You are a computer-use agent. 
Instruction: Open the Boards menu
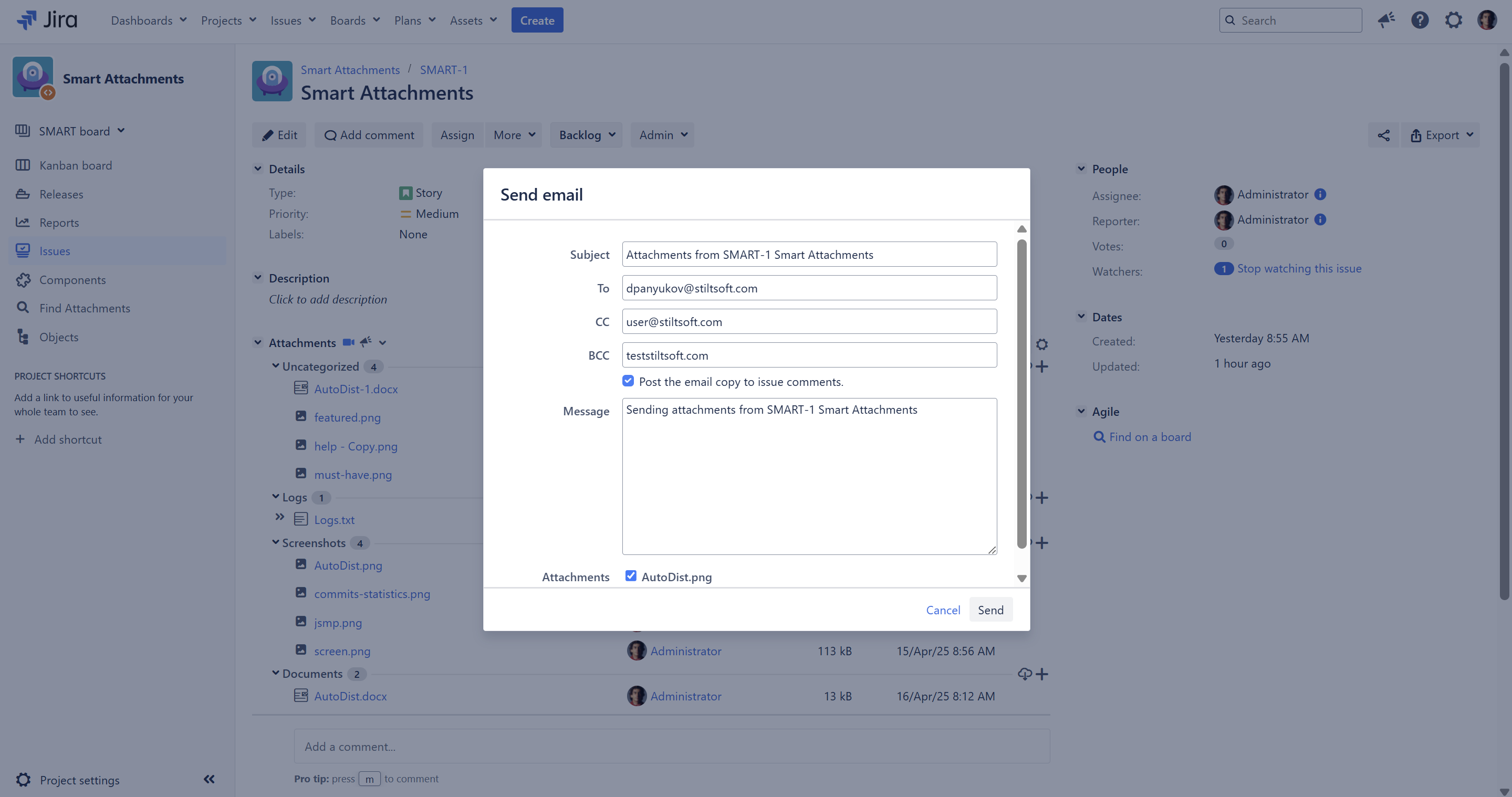pos(354,20)
